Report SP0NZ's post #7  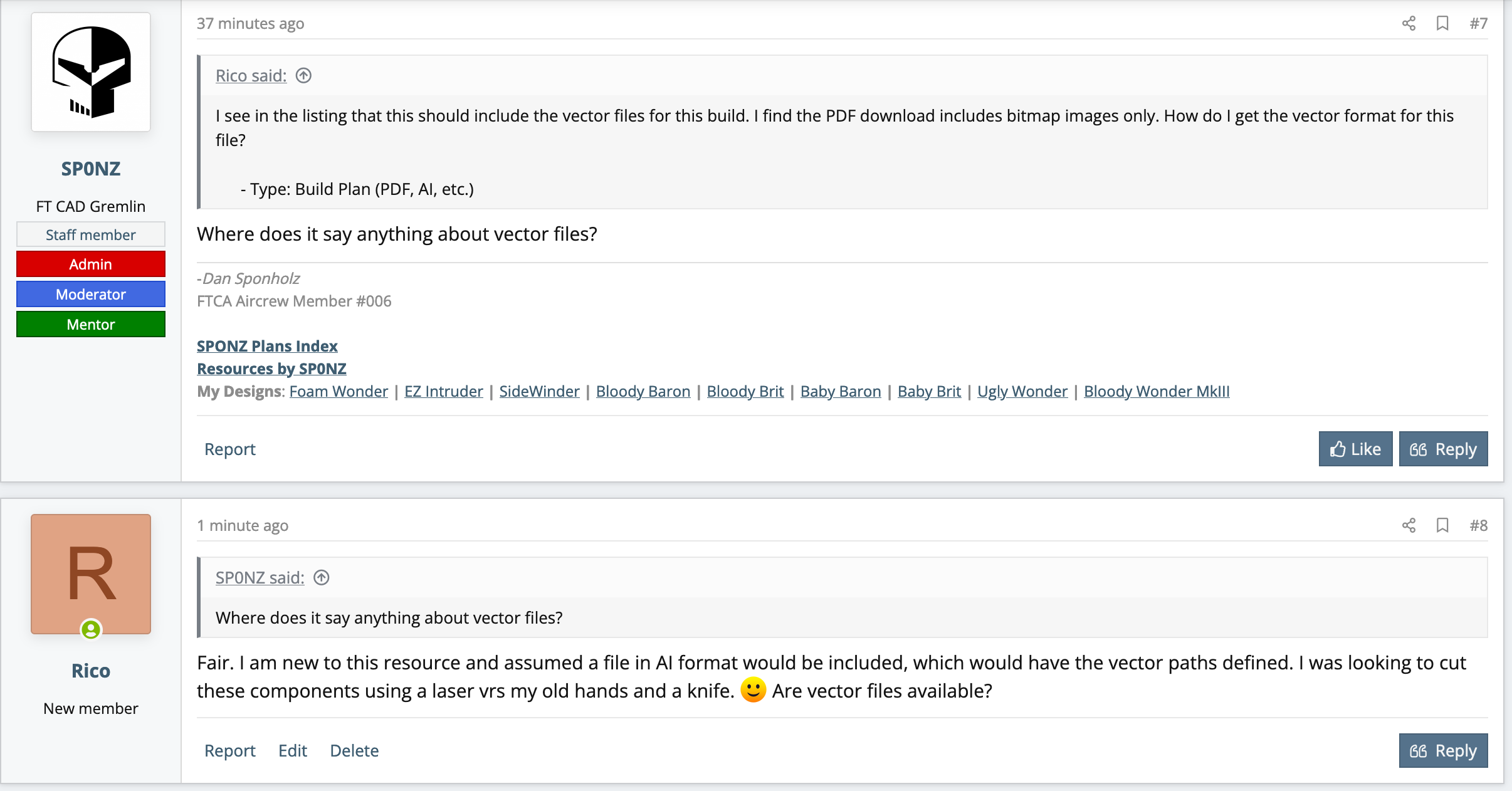coord(230,449)
